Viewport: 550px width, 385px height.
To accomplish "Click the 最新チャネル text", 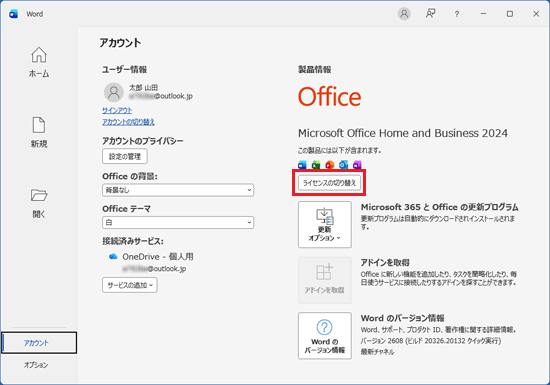I will click(x=377, y=352).
